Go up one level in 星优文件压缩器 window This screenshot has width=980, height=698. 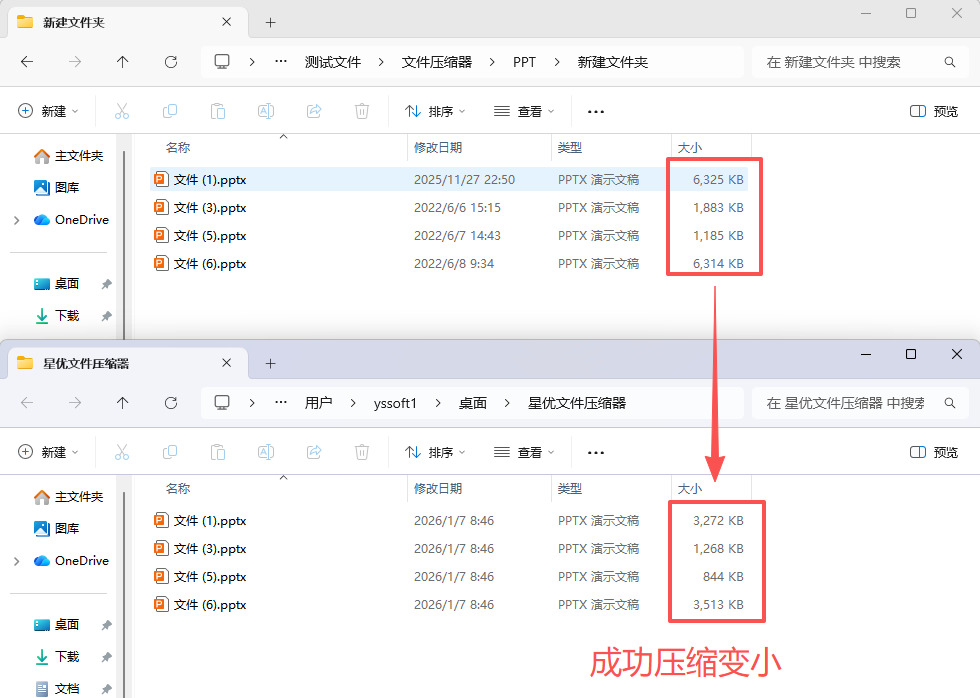[122, 403]
